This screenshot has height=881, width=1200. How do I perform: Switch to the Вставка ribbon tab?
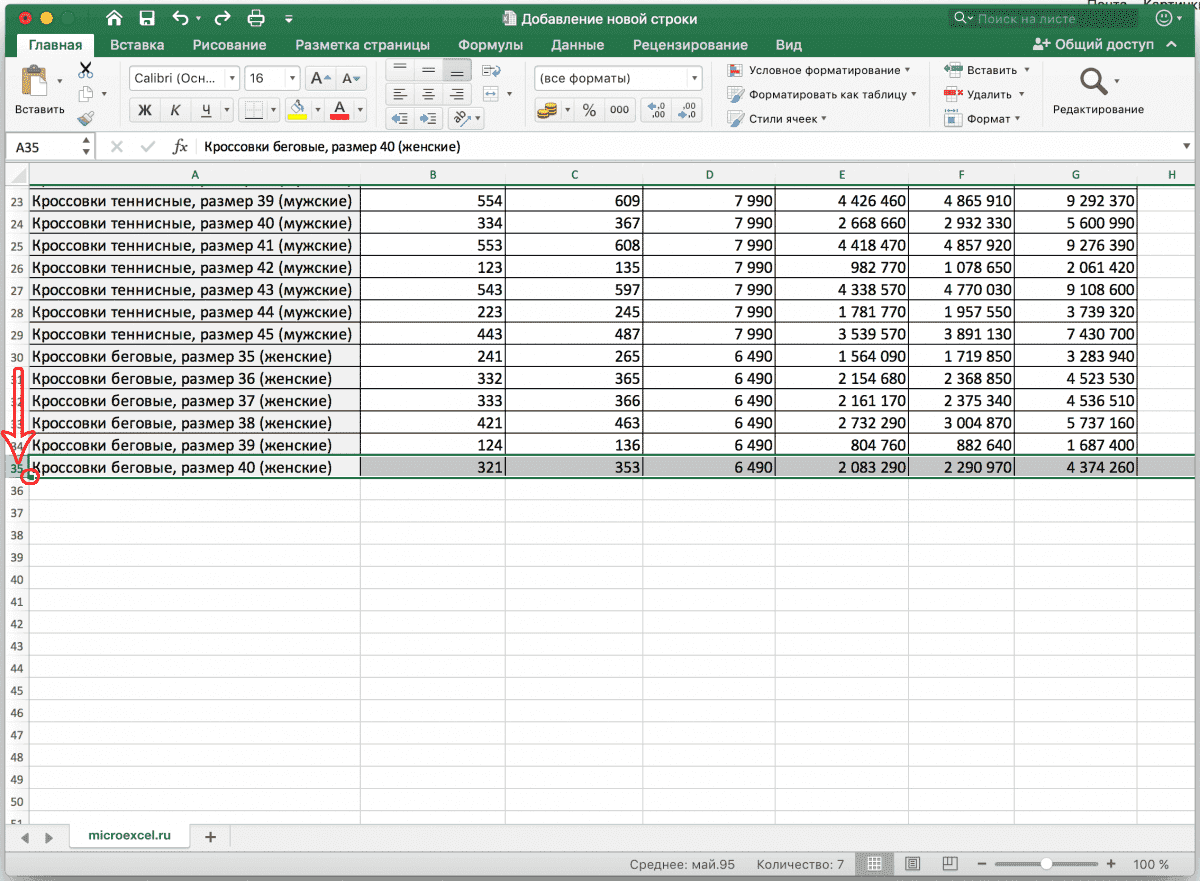click(137, 45)
